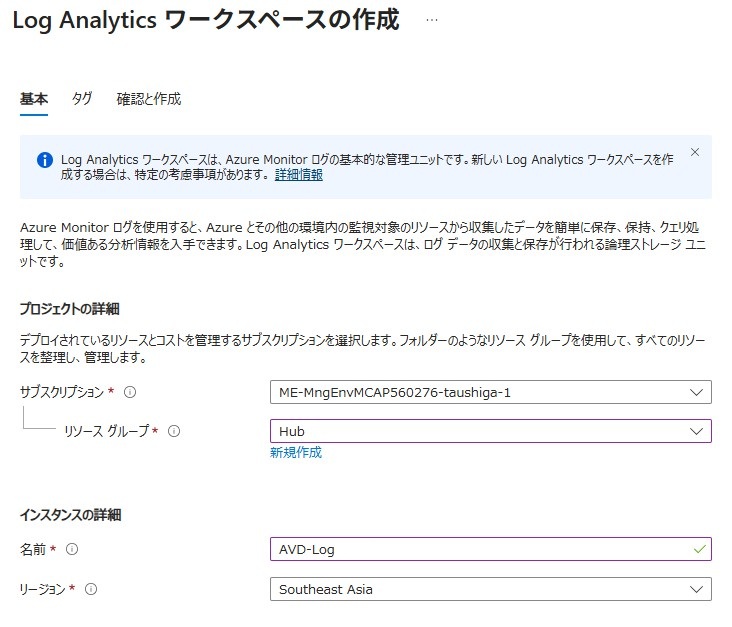Click green validation checkmark in AVD-Log field
Image resolution: width=732 pixels, height=627 pixels.
tap(698, 549)
